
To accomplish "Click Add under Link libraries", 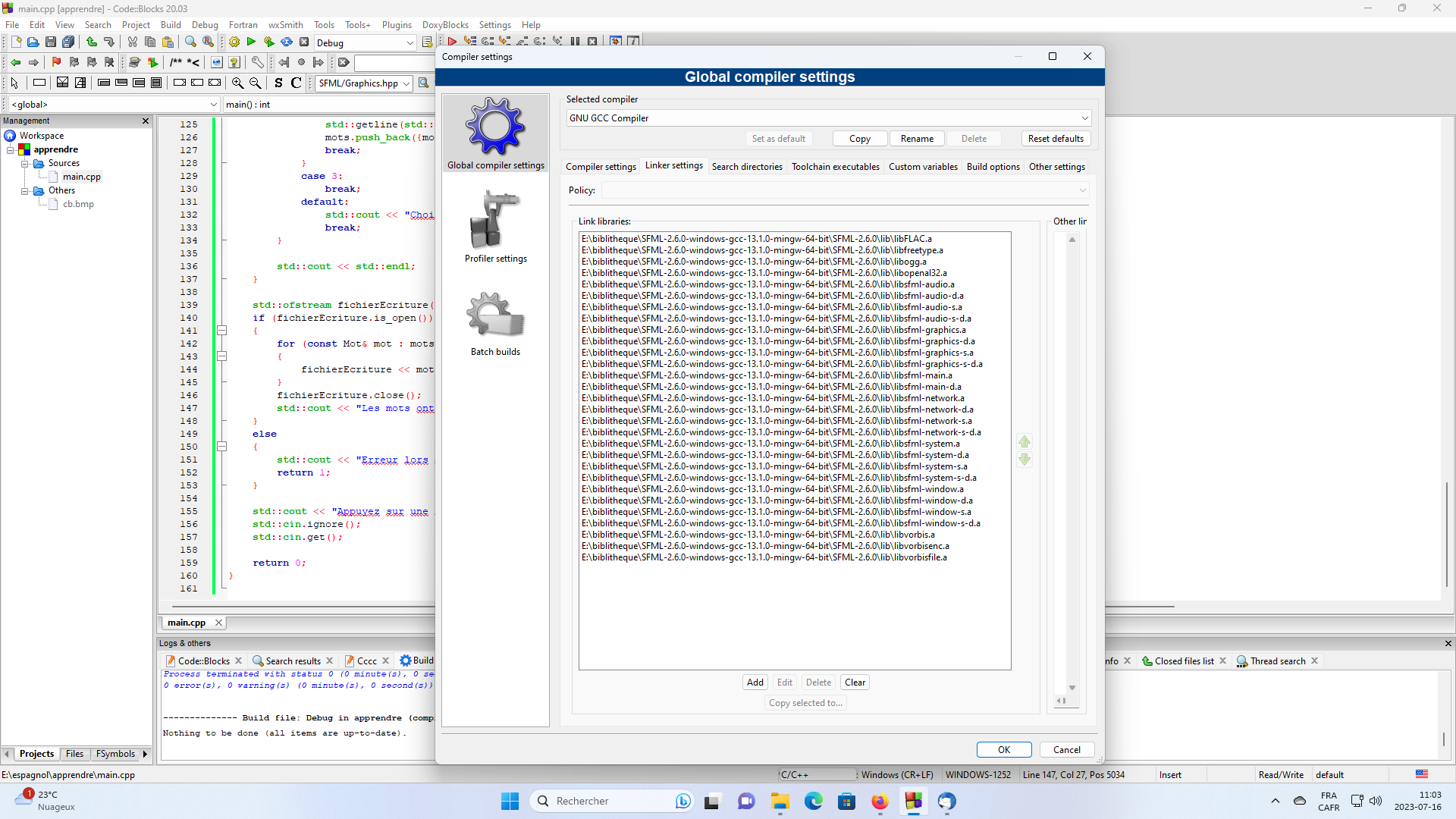I will tap(755, 682).
